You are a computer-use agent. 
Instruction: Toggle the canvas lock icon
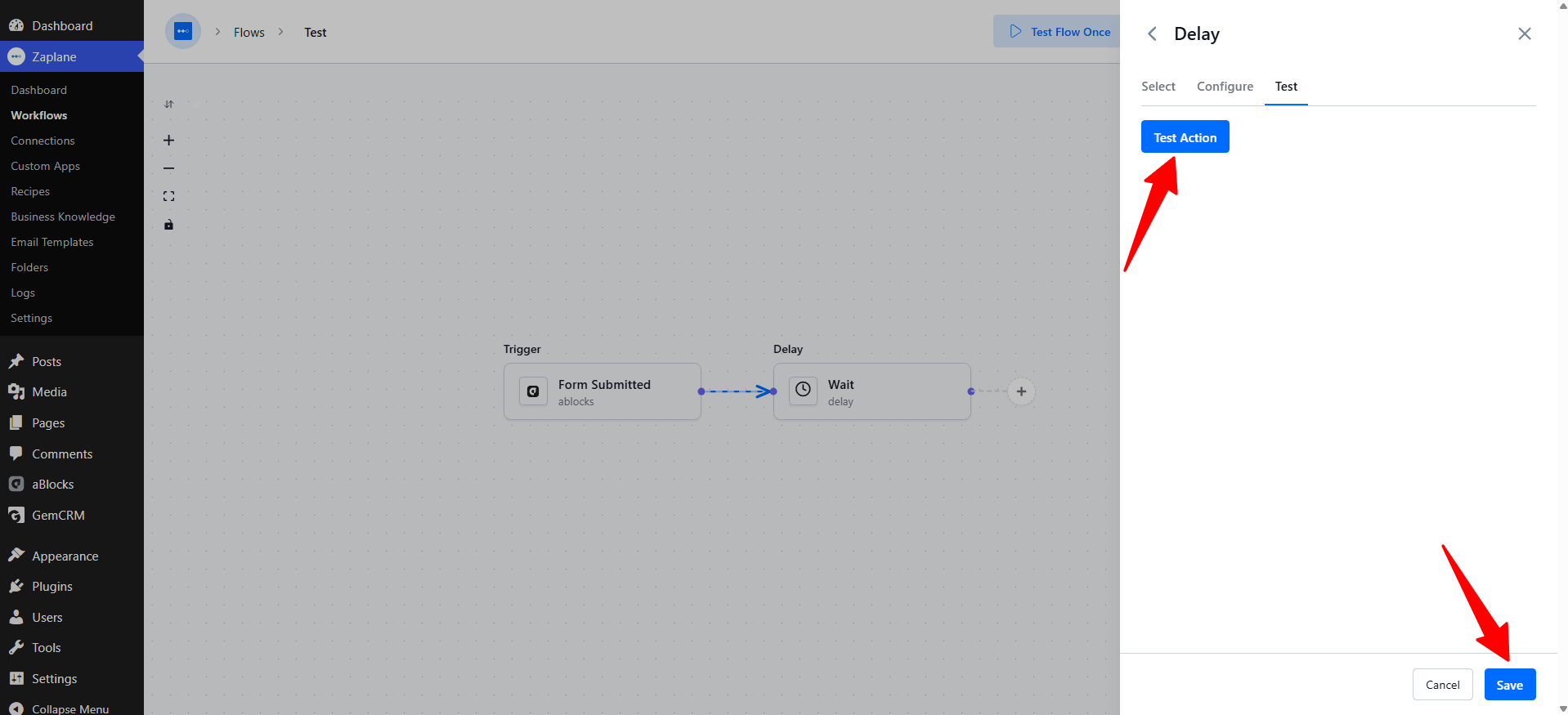[x=168, y=225]
